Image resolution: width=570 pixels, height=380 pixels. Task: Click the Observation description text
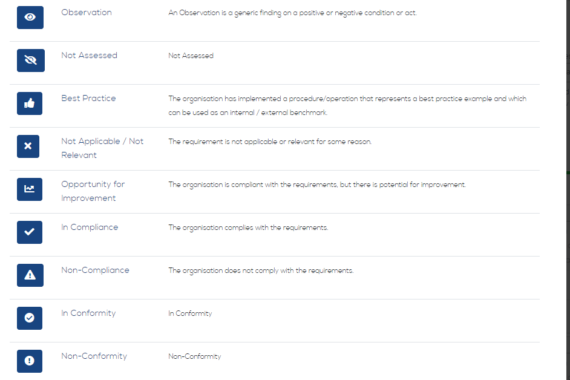(292, 13)
